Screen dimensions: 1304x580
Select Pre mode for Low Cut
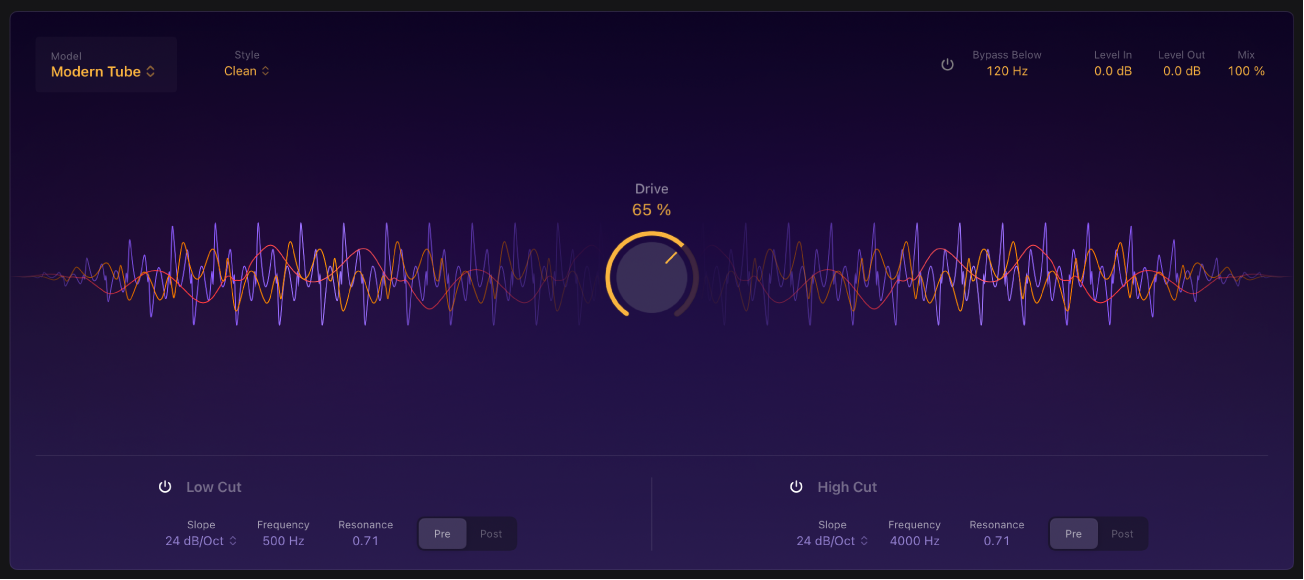442,534
